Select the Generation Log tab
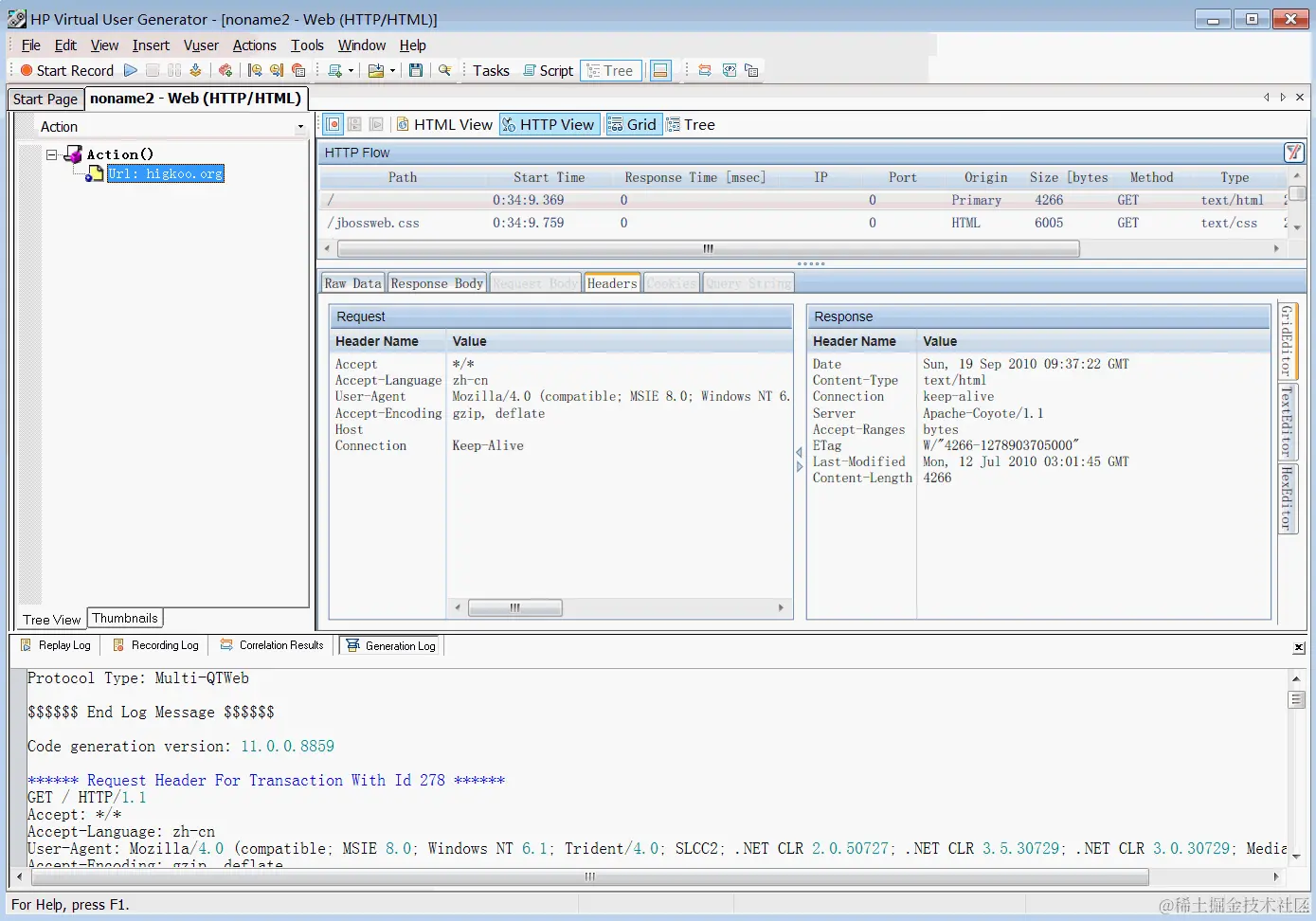Viewport: 1316px width, 921px height. pos(391,645)
